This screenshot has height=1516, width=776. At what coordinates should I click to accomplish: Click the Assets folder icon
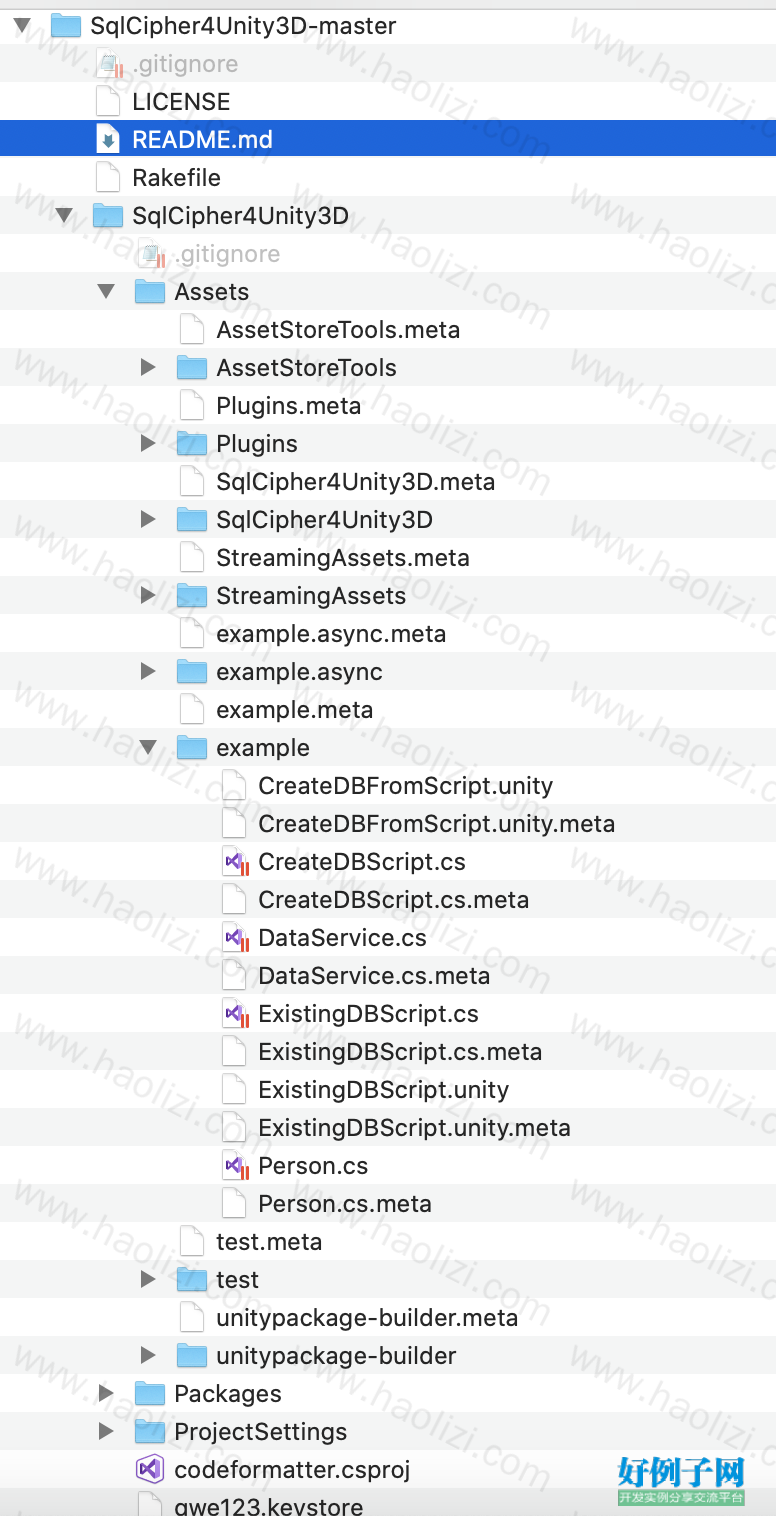(x=150, y=292)
